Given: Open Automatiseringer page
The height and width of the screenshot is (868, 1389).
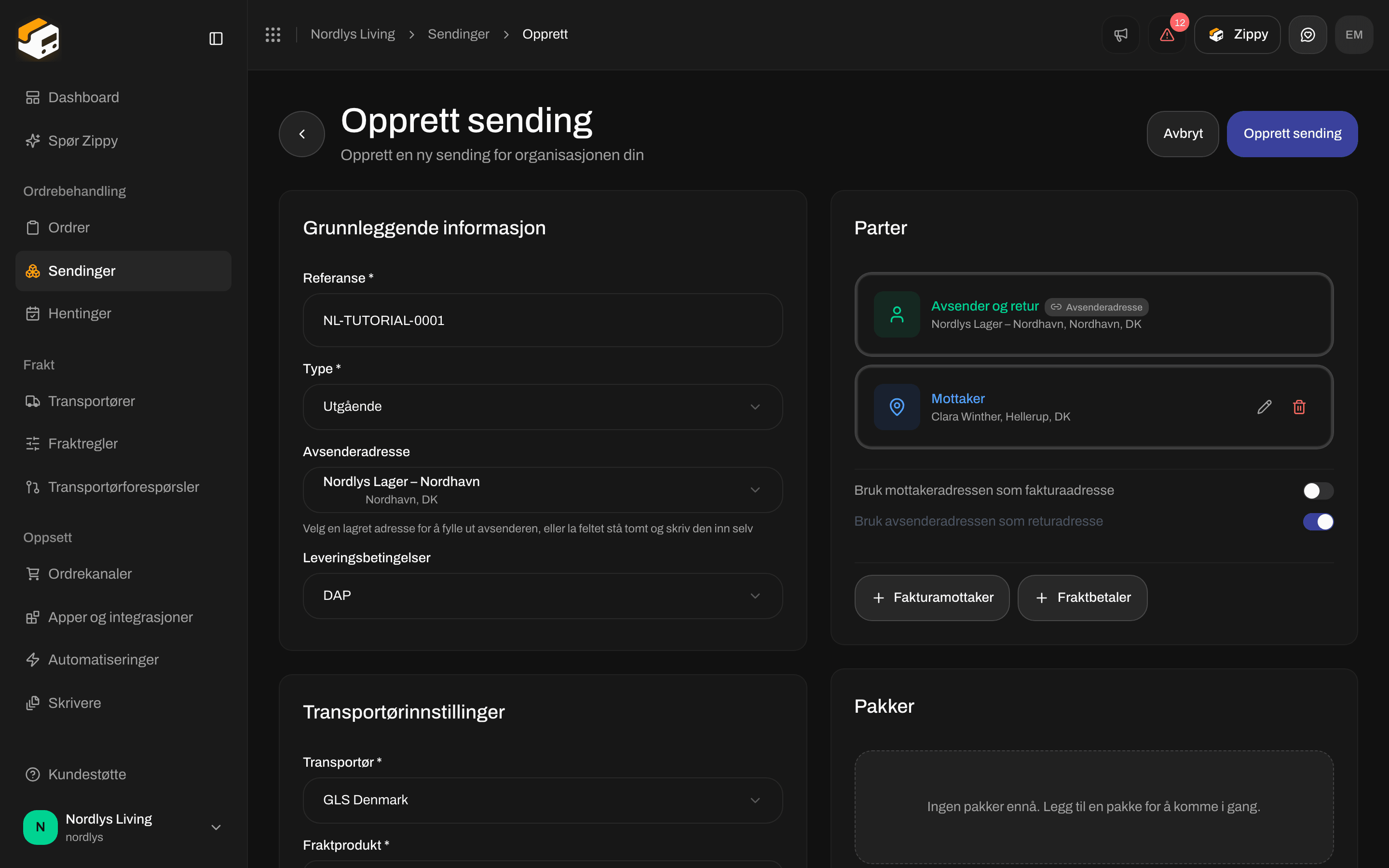Looking at the screenshot, I should click(x=123, y=660).
